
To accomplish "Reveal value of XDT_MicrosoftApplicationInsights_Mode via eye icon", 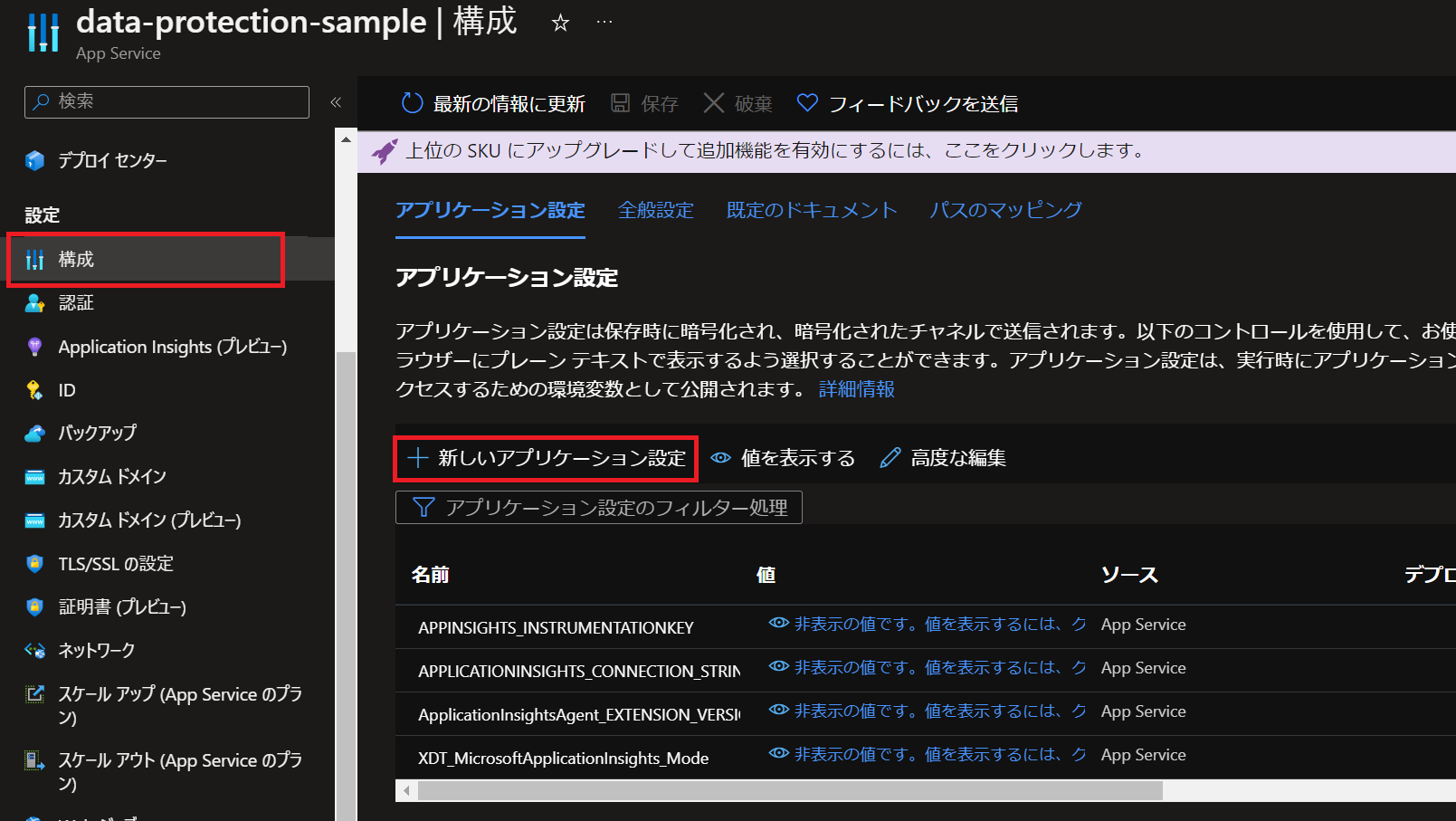I will tap(778, 753).
